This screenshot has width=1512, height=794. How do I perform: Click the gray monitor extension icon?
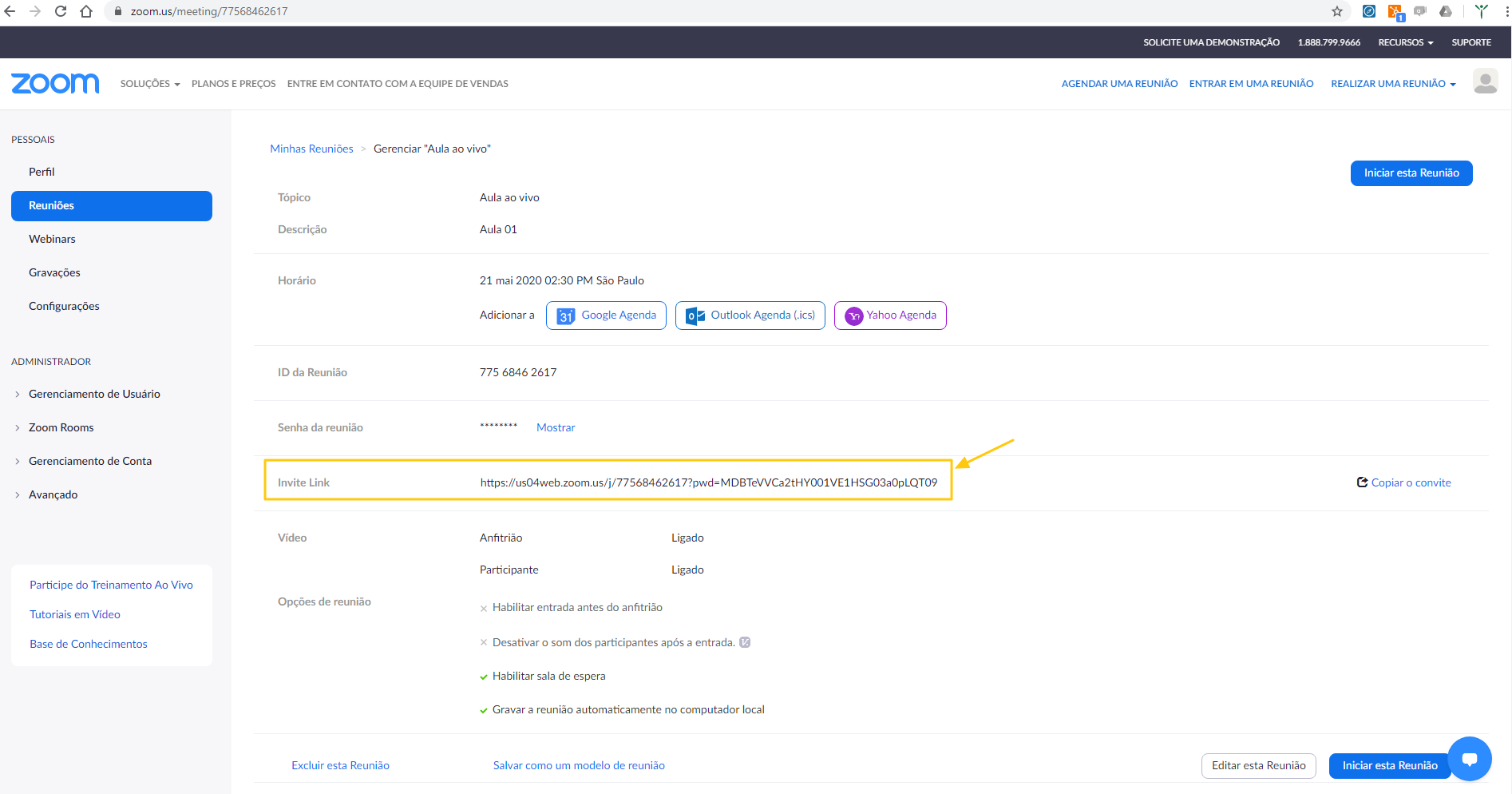click(x=1420, y=11)
